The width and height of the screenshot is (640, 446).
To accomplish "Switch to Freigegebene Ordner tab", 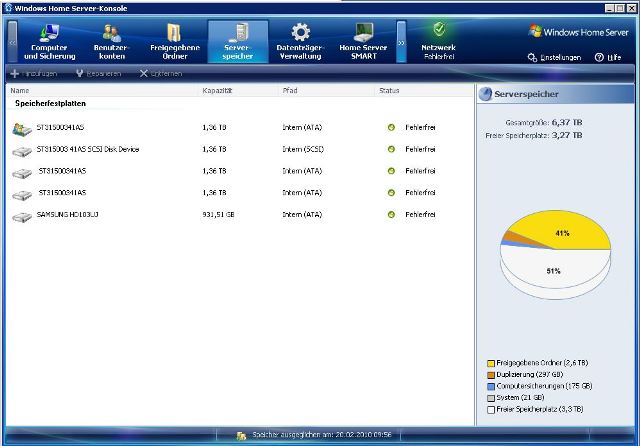I will 175,42.
